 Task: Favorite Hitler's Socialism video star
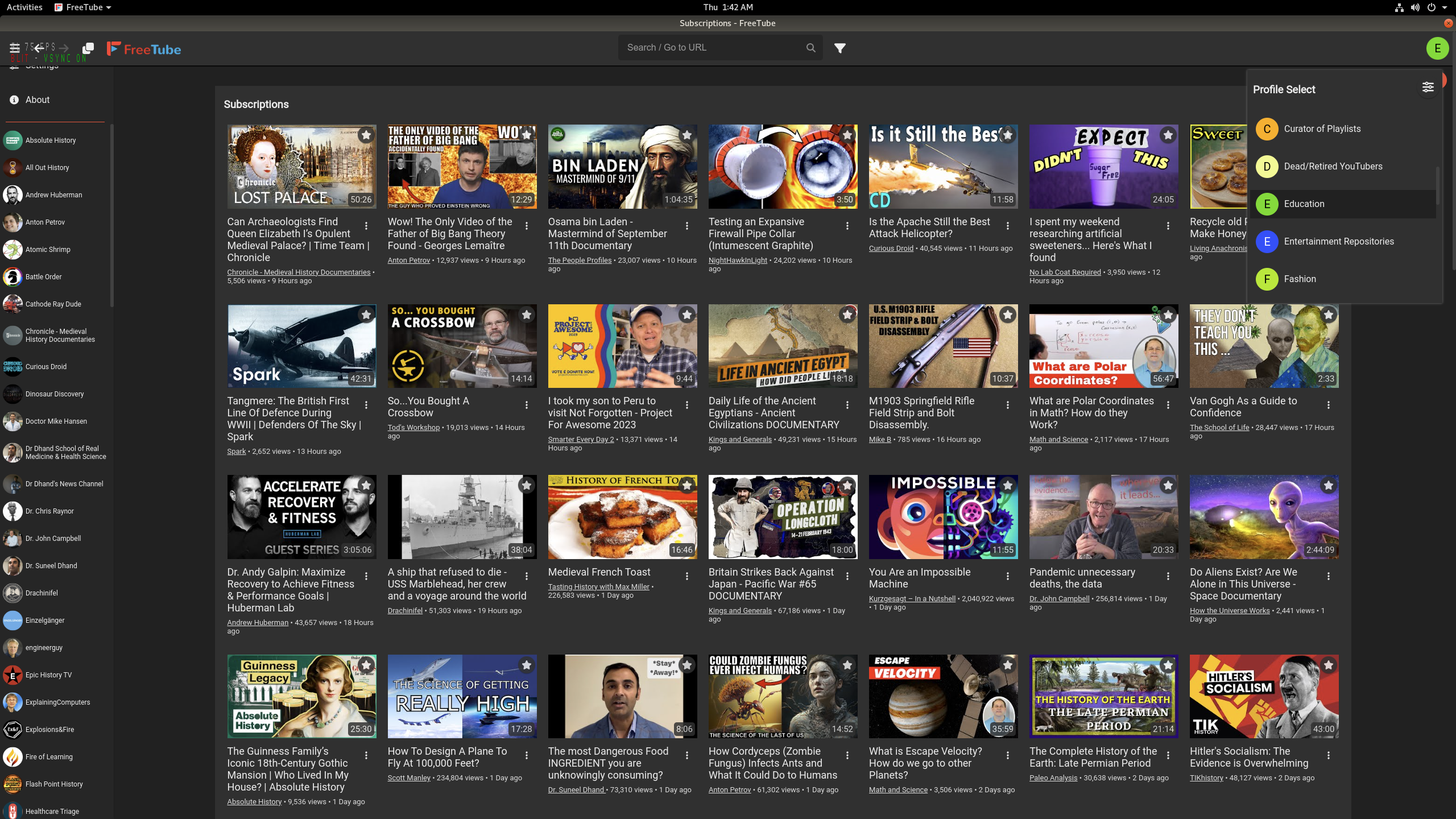(x=1329, y=665)
